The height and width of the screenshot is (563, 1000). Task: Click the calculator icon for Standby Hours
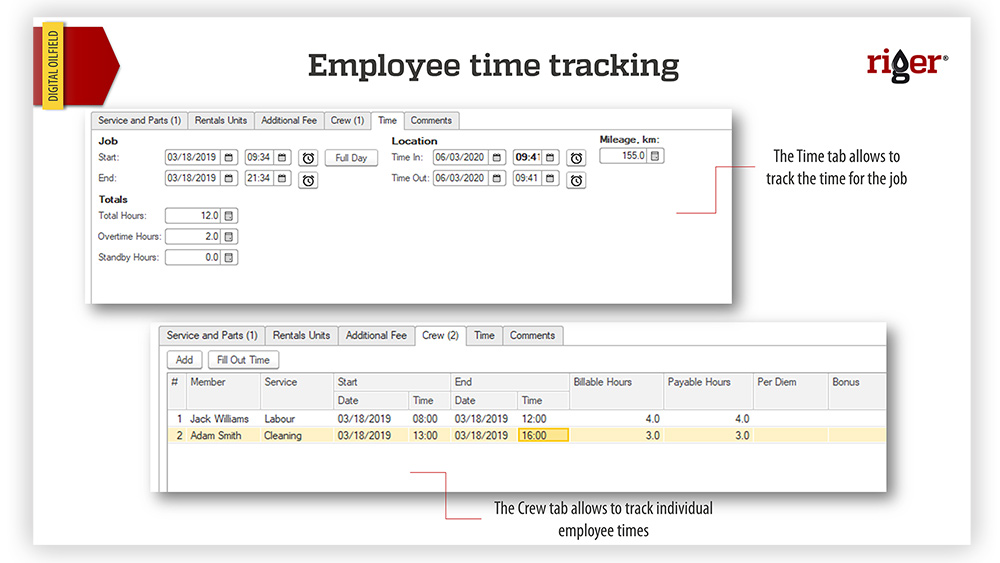[229, 258]
